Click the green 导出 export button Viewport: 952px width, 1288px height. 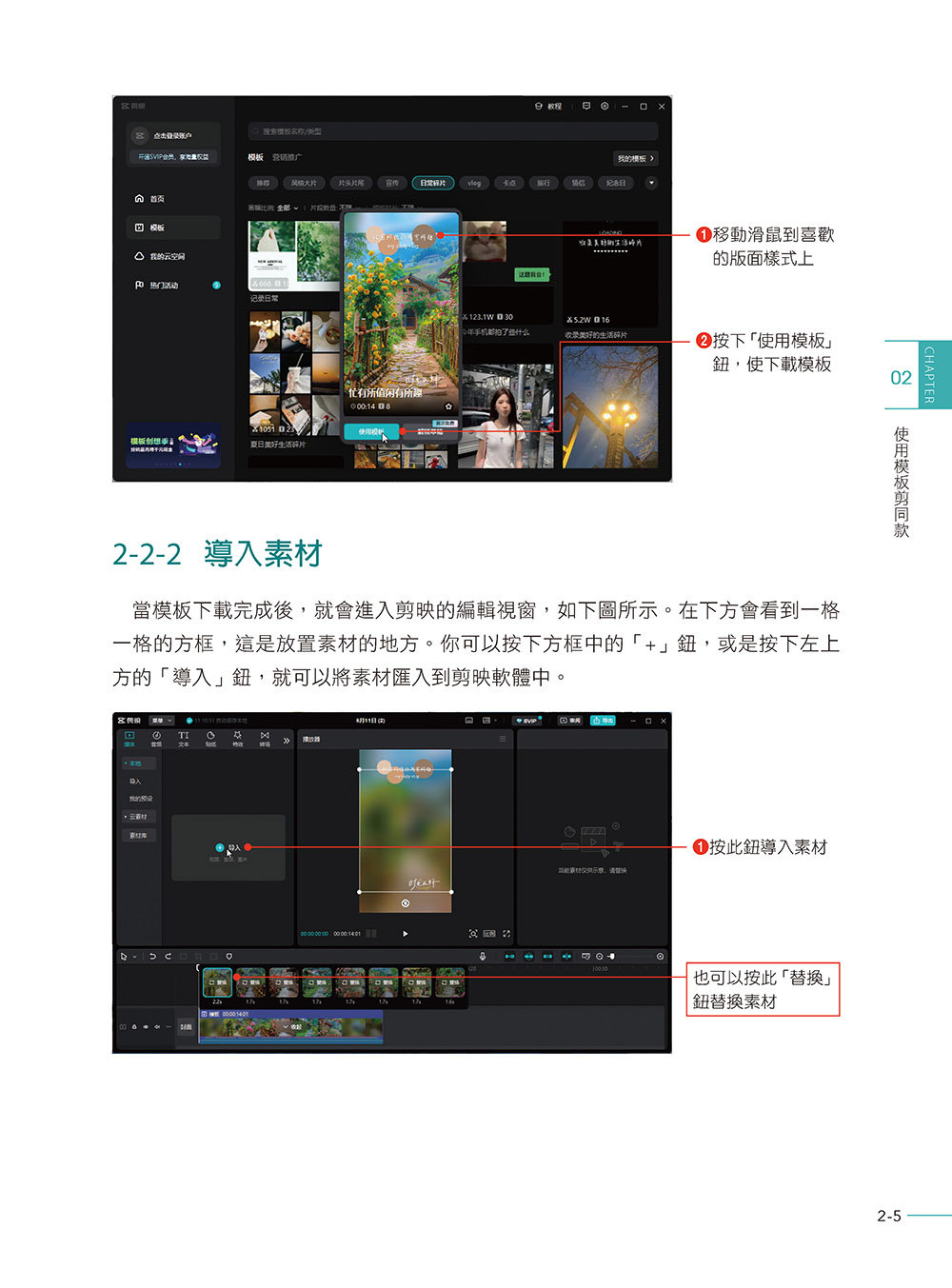(x=603, y=720)
